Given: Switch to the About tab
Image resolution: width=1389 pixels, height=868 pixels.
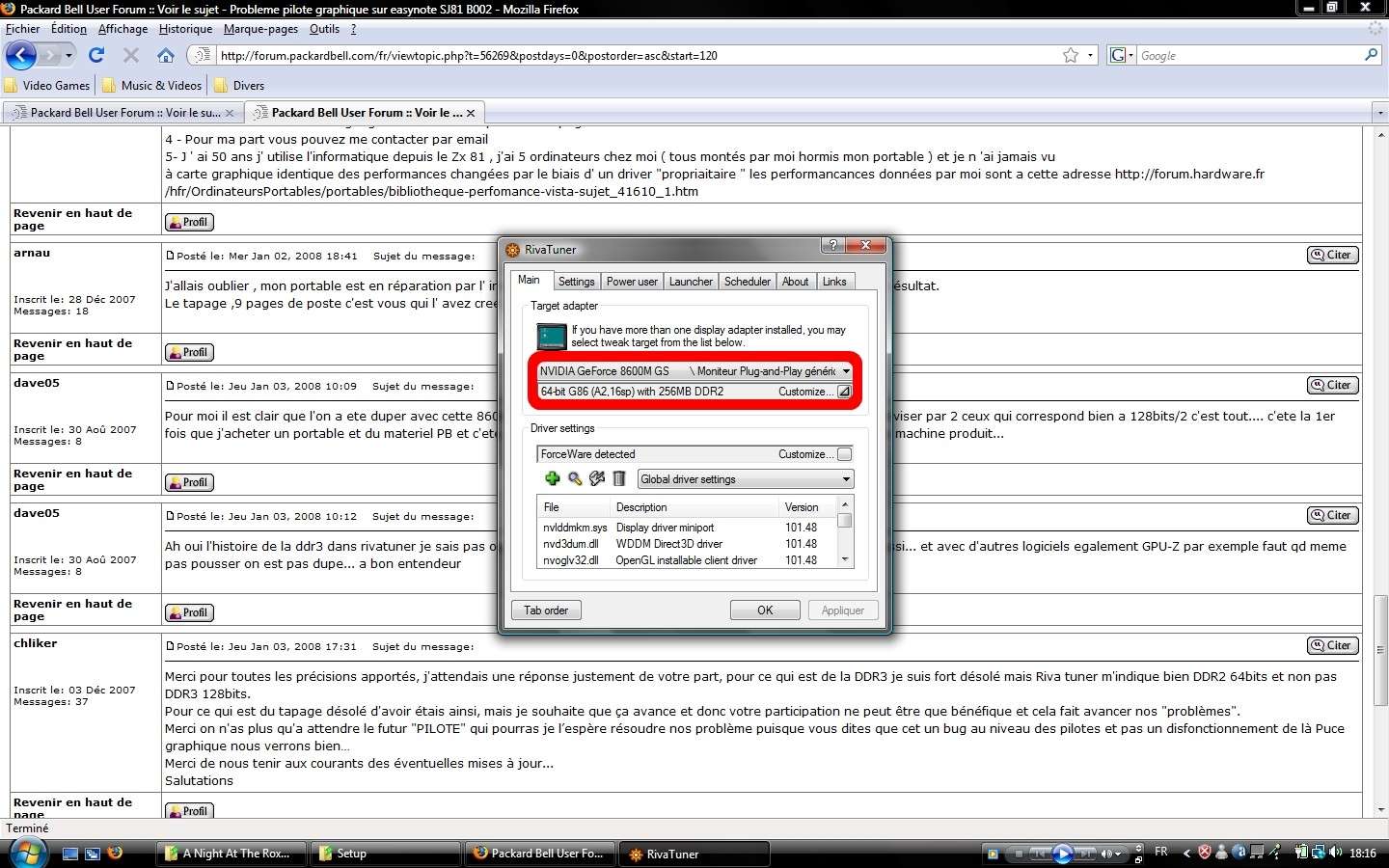Looking at the screenshot, I should [x=796, y=282].
